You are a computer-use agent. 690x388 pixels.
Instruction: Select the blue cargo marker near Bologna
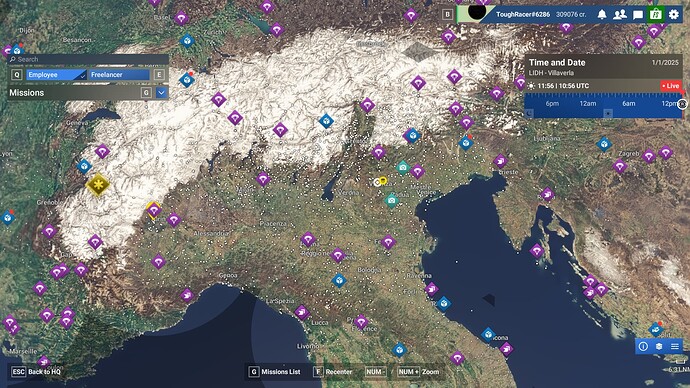point(339,280)
